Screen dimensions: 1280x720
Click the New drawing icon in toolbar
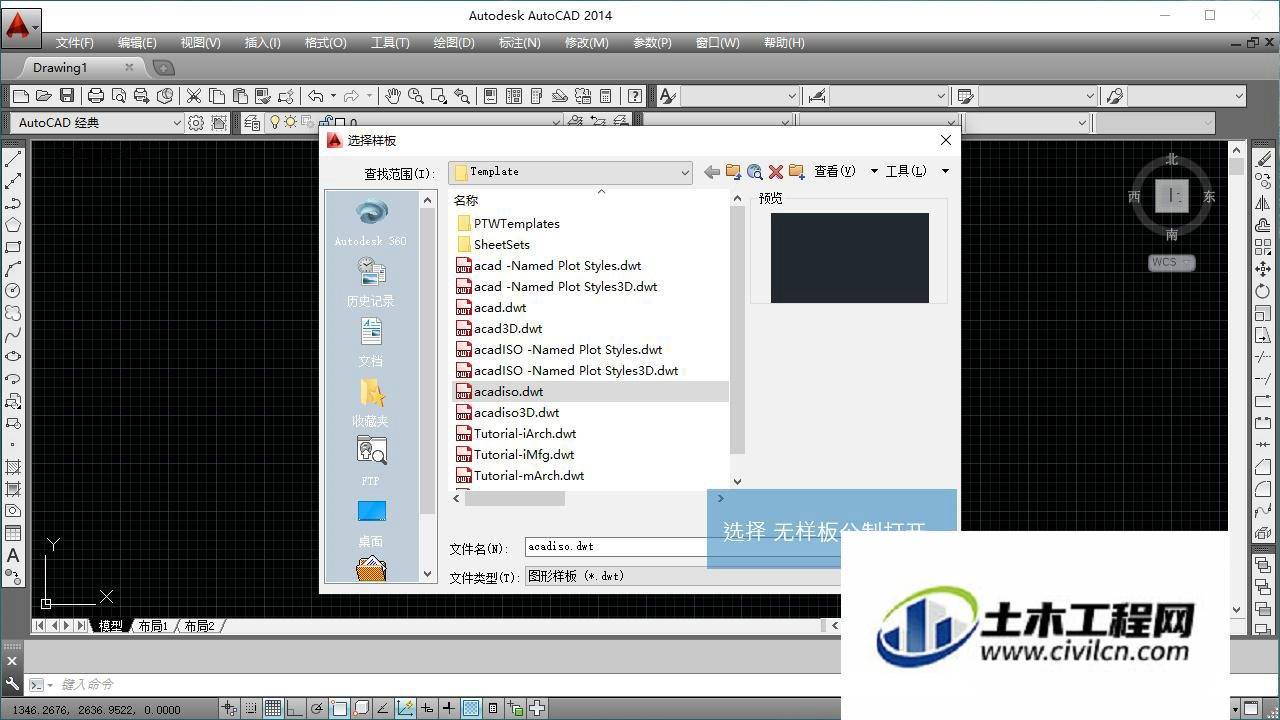pos(21,96)
